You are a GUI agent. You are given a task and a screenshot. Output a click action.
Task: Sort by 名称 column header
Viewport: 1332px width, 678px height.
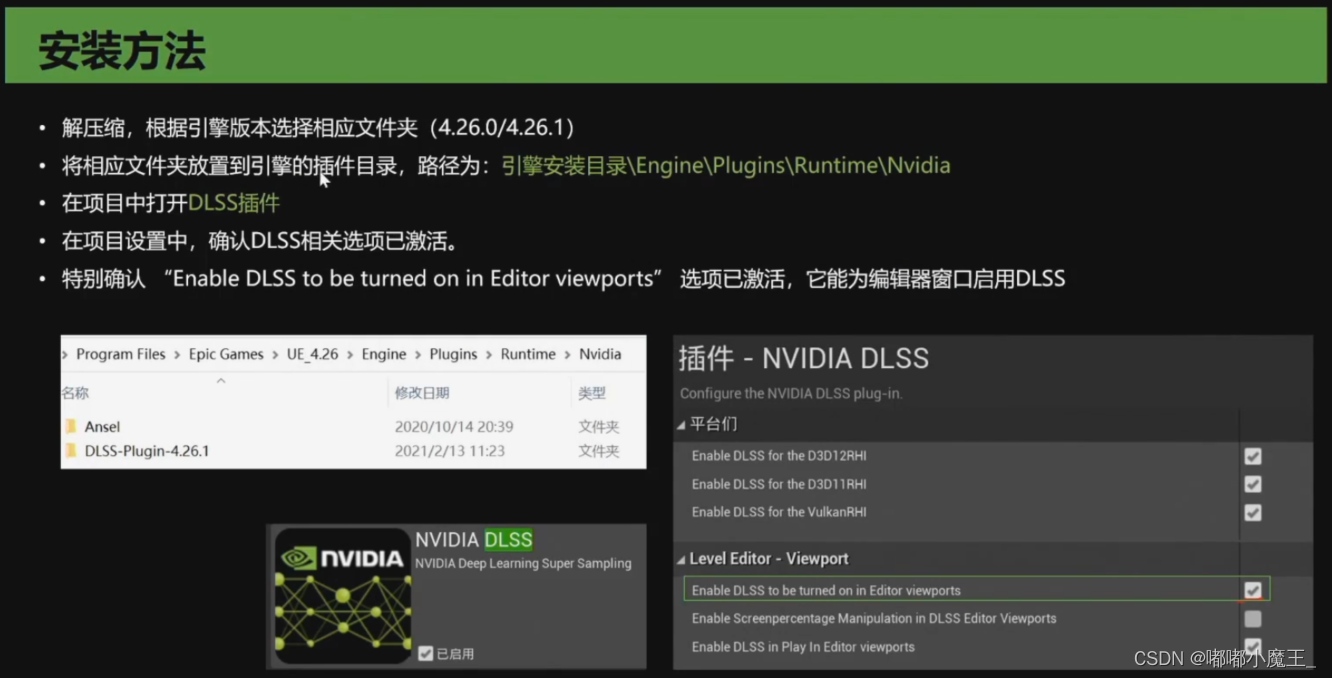coord(76,393)
